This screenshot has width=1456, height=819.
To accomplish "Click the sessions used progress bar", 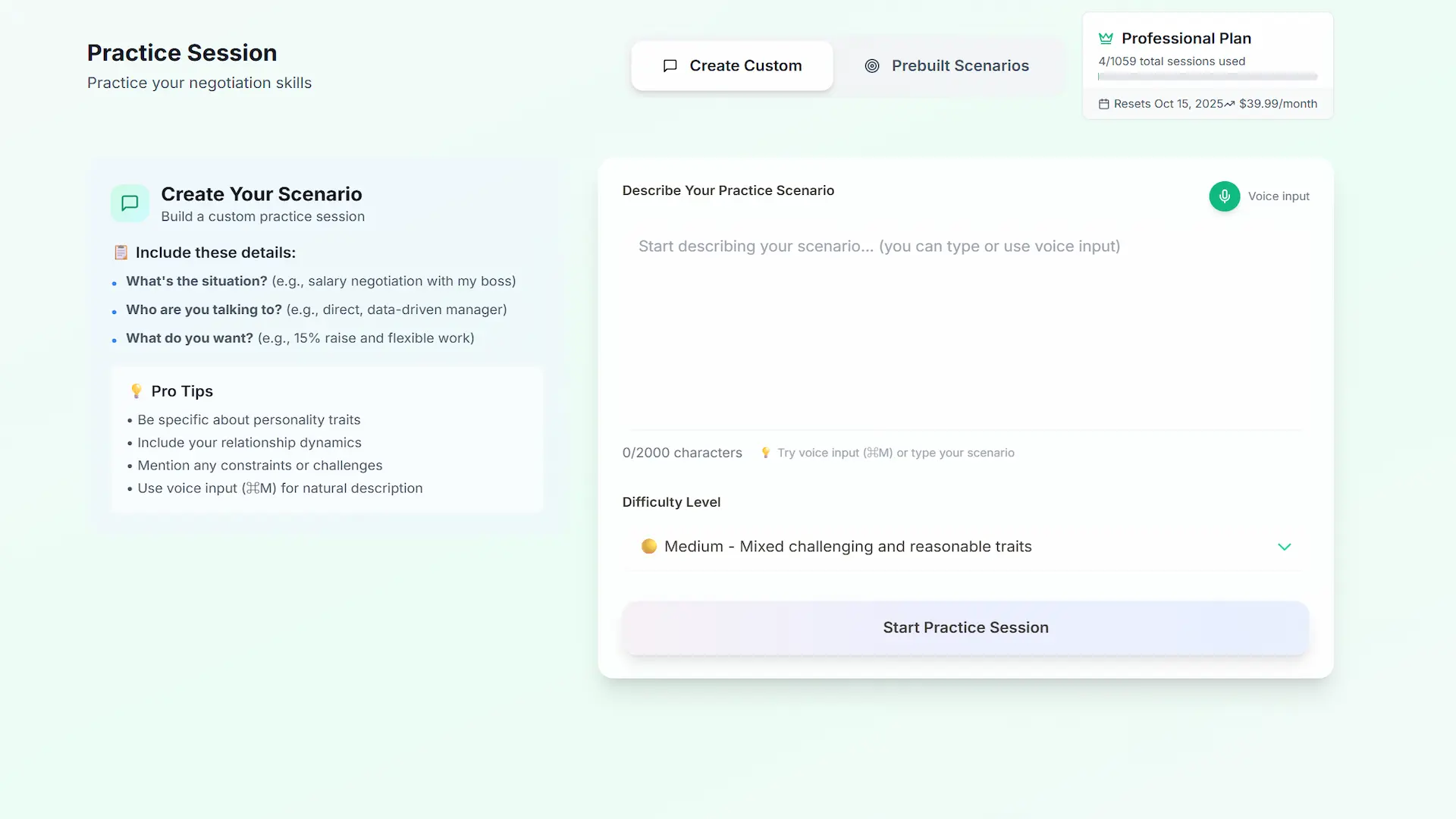I will (1207, 77).
